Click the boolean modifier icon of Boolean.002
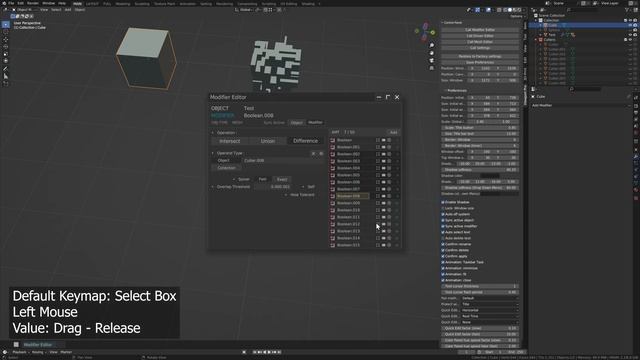640x360 pixels. 333,154
